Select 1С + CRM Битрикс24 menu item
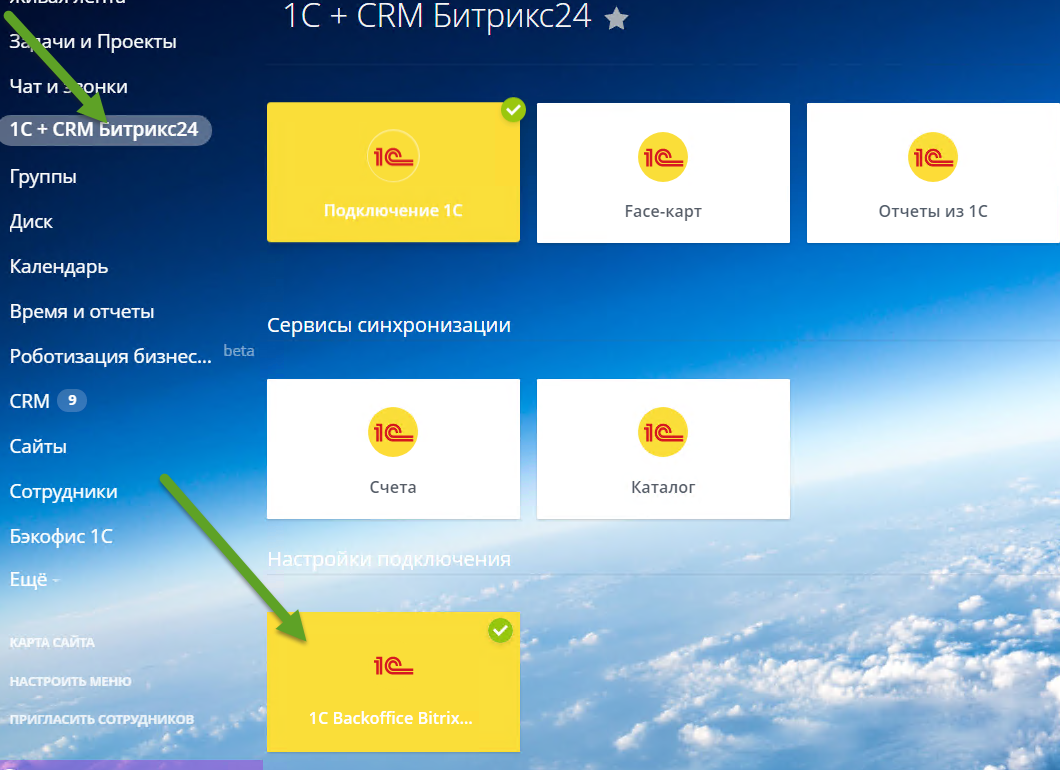This screenshot has width=1060, height=770. coord(105,130)
